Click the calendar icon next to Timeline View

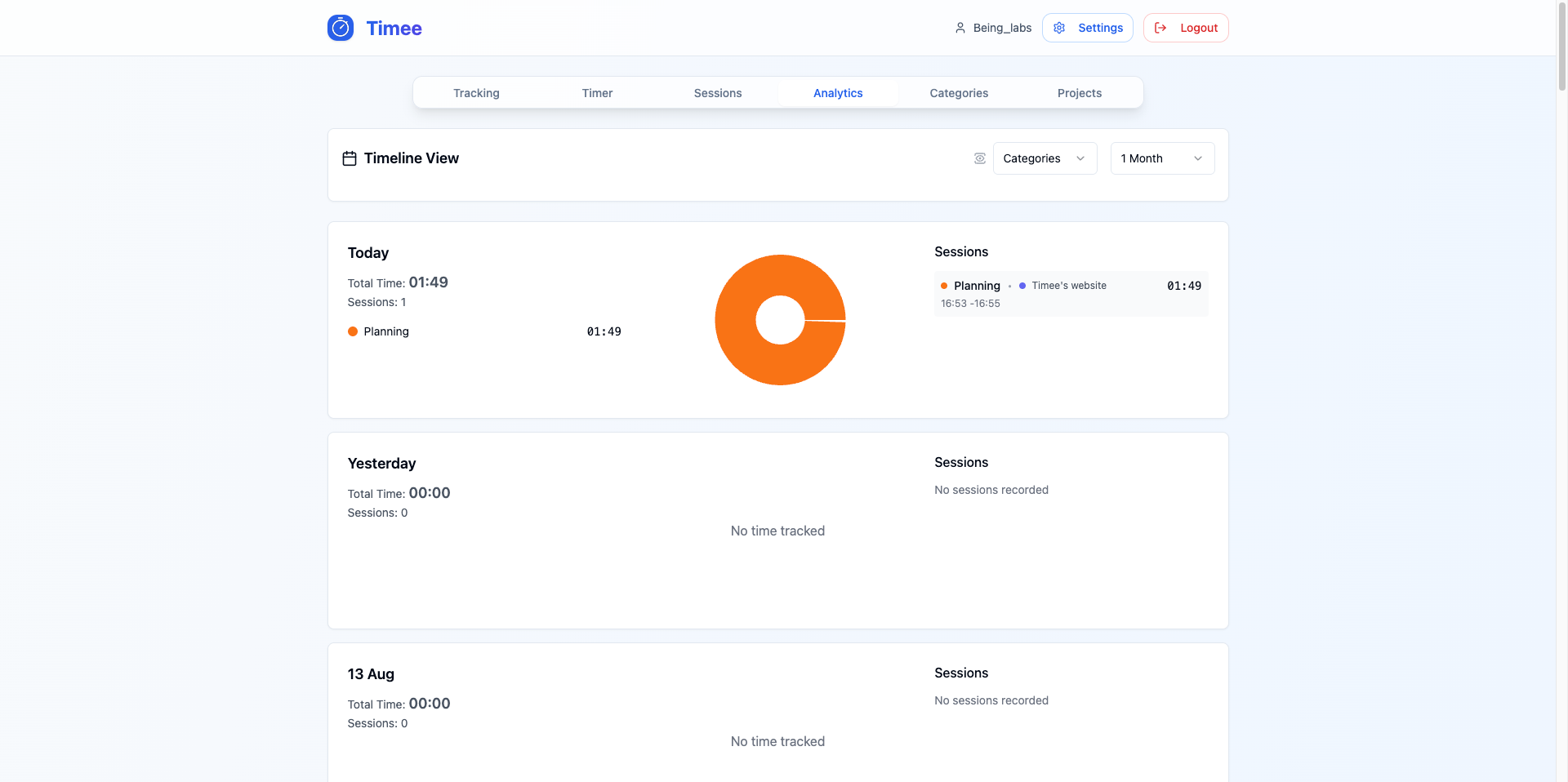349,158
